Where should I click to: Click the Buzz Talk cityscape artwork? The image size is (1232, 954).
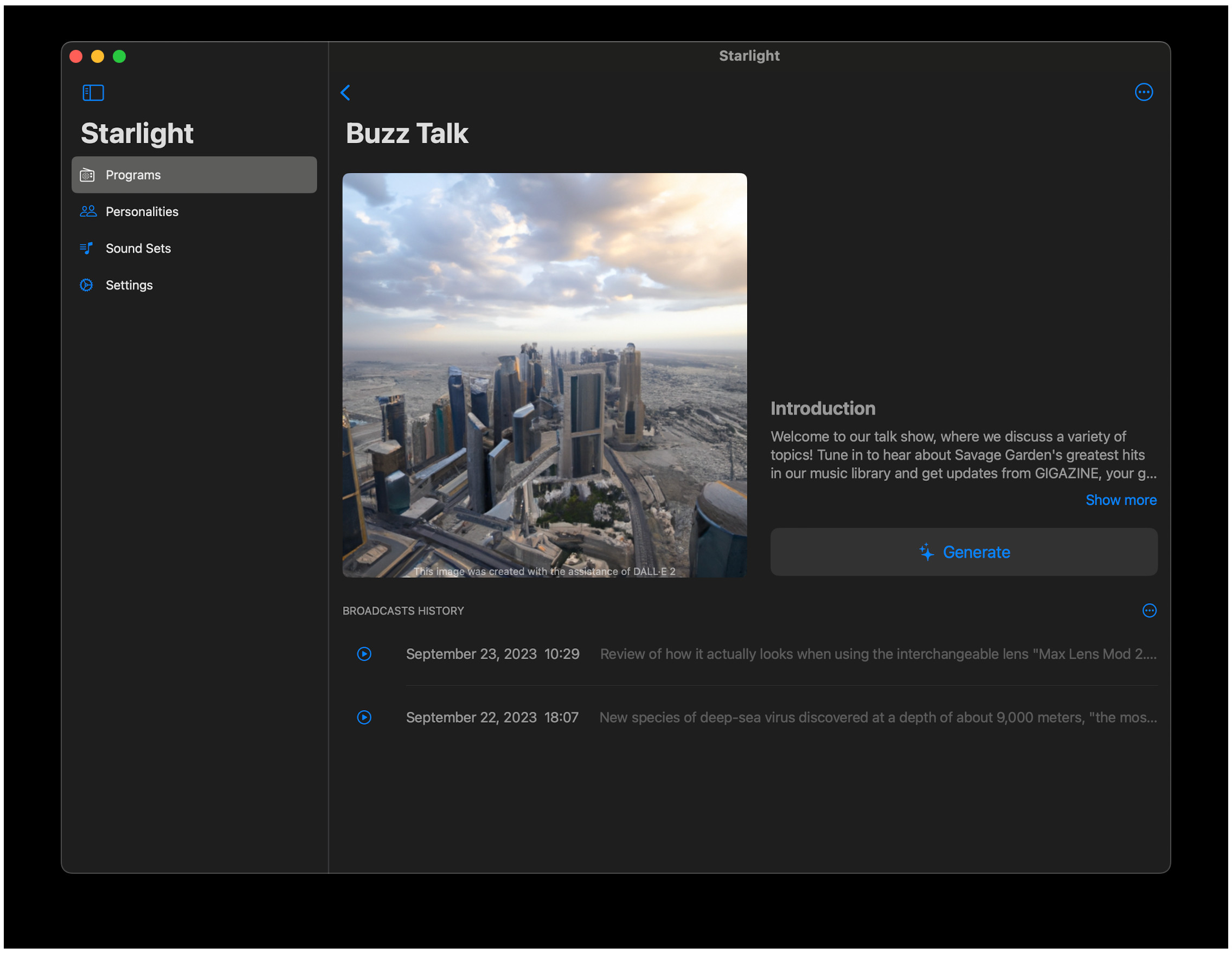544,375
